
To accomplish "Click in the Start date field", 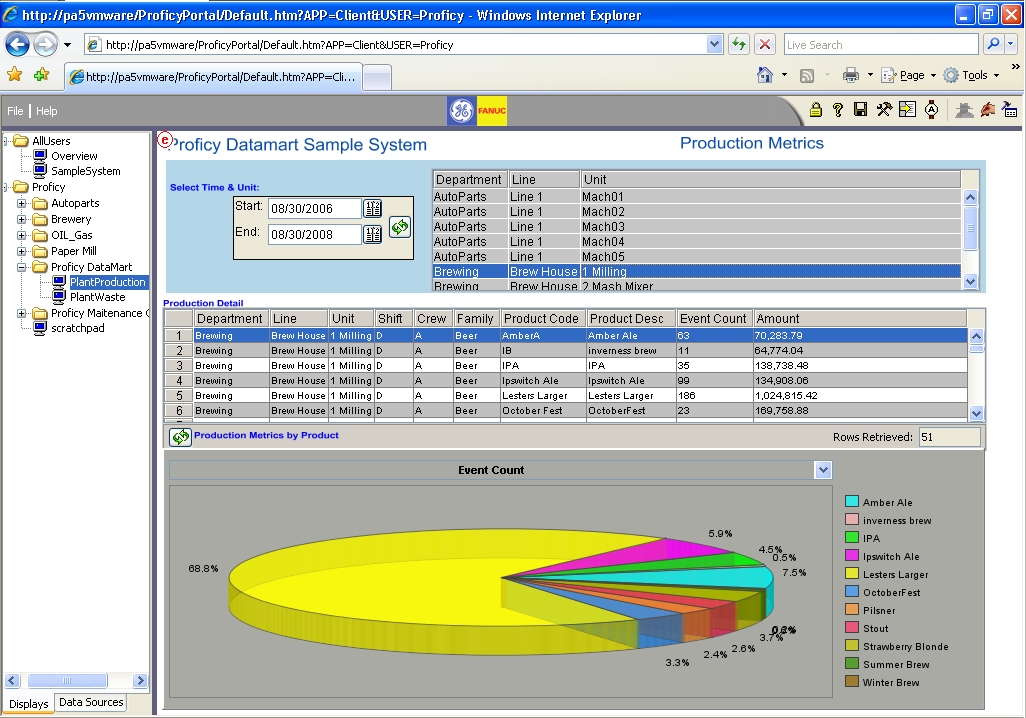I will pos(315,209).
